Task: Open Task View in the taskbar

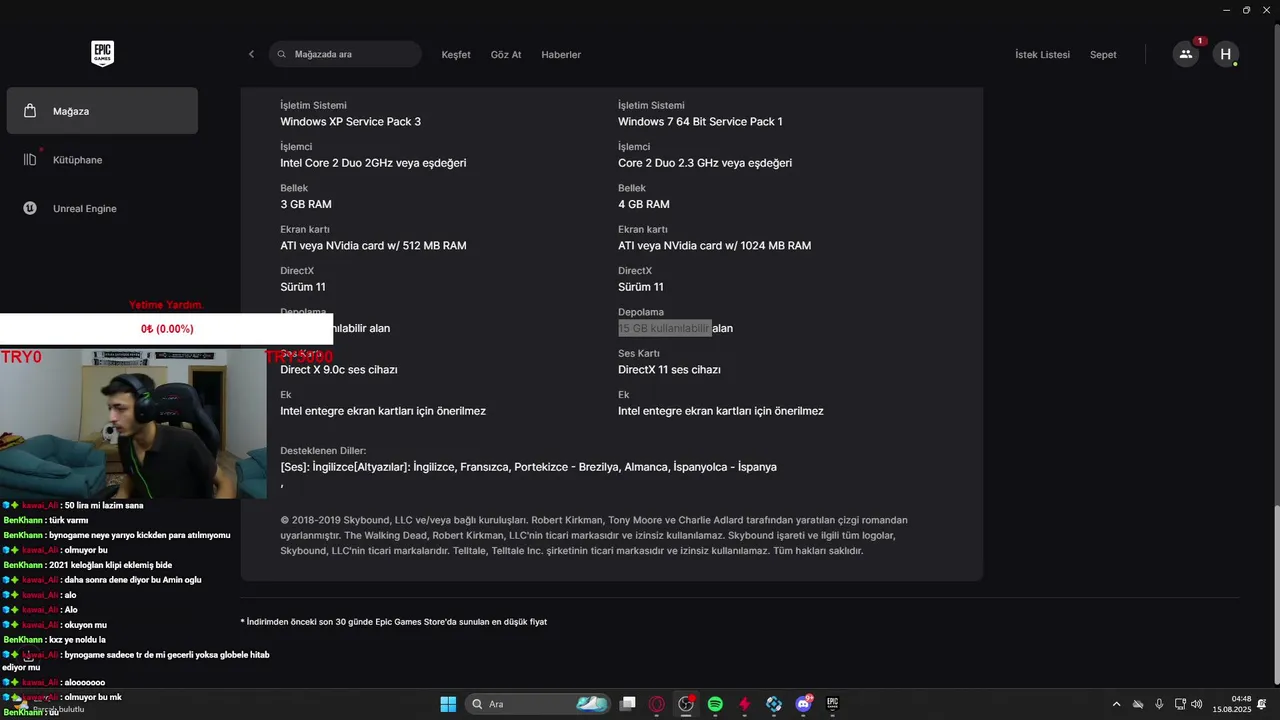Action: (628, 704)
